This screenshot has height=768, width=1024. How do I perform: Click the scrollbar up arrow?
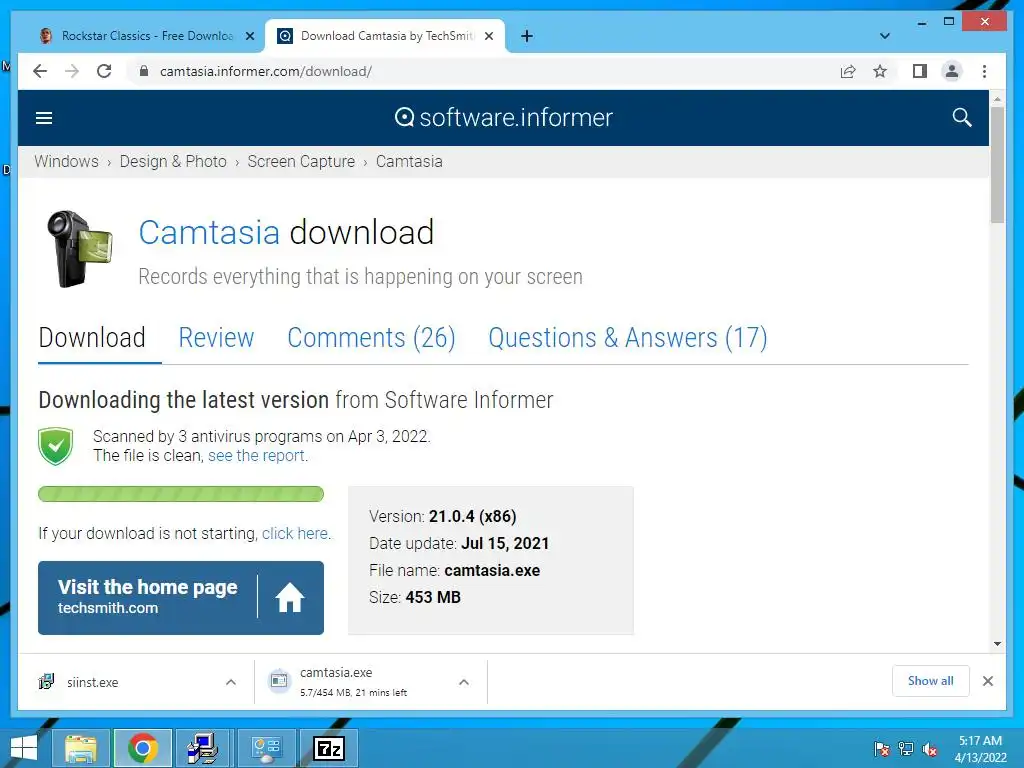click(997, 99)
